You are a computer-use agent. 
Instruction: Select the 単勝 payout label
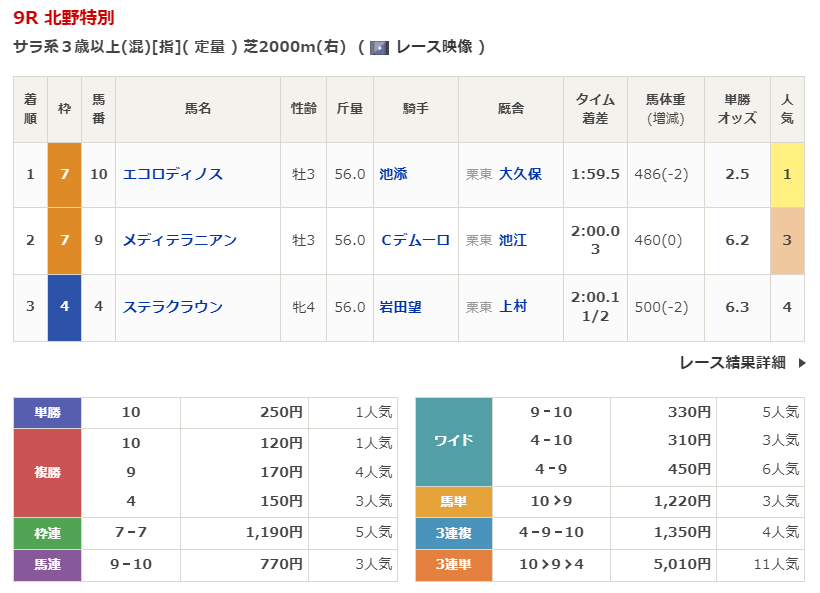pyautogui.click(x=47, y=412)
